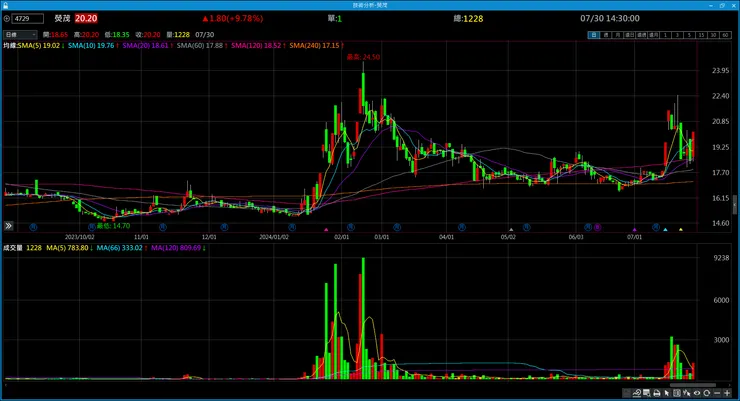
Task: Click the SMA(20) 18.61 moving average label
Action: (x=145, y=45)
